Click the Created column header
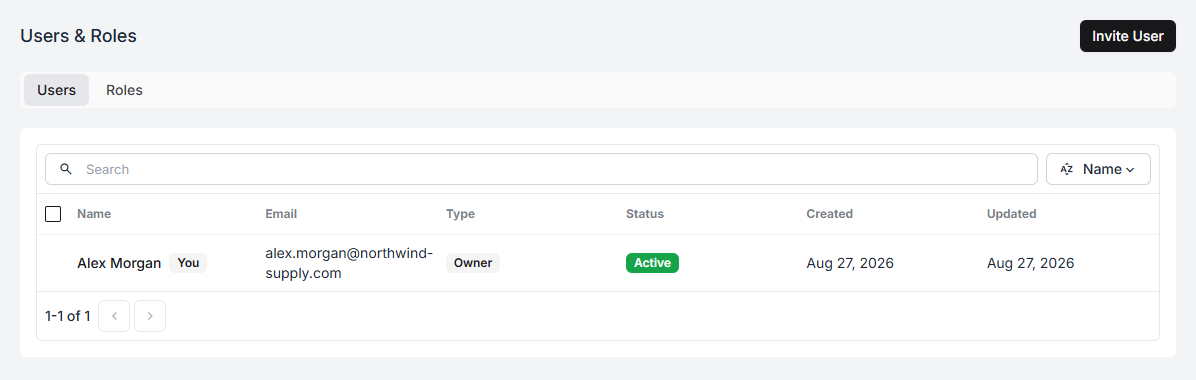 [x=829, y=214]
